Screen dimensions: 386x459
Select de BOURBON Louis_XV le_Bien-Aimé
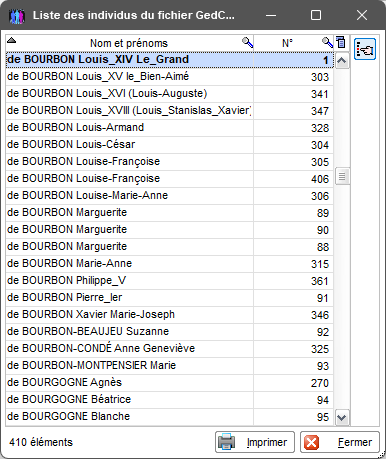[x=169, y=77]
